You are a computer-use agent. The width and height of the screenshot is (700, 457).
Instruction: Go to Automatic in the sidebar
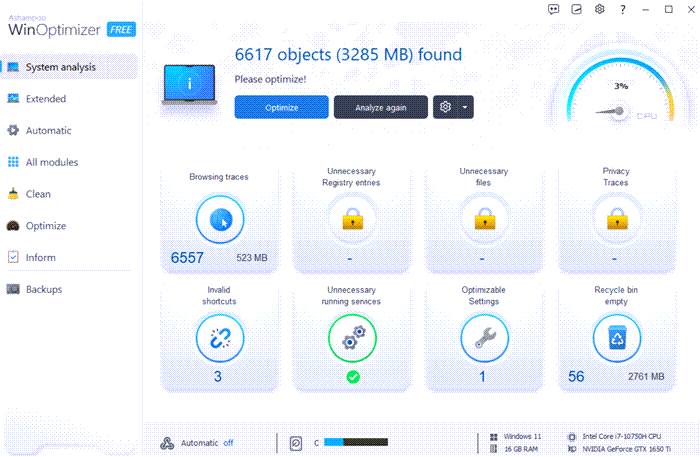click(x=69, y=130)
